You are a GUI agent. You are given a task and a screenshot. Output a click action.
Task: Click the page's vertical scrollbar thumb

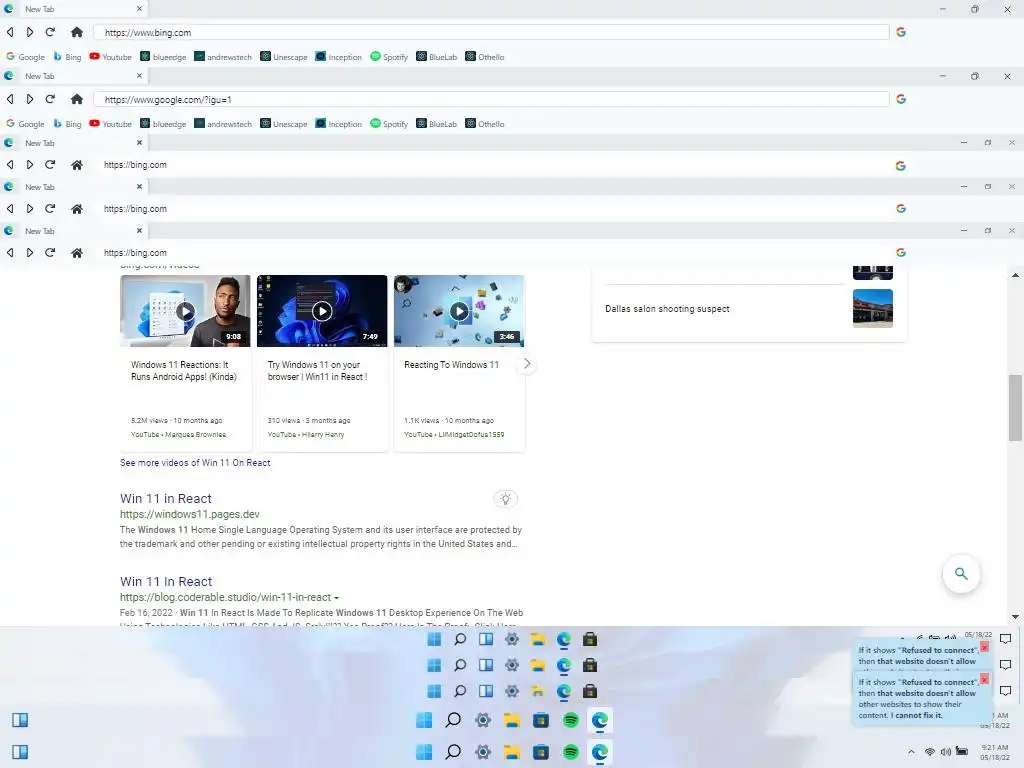[x=1015, y=408]
